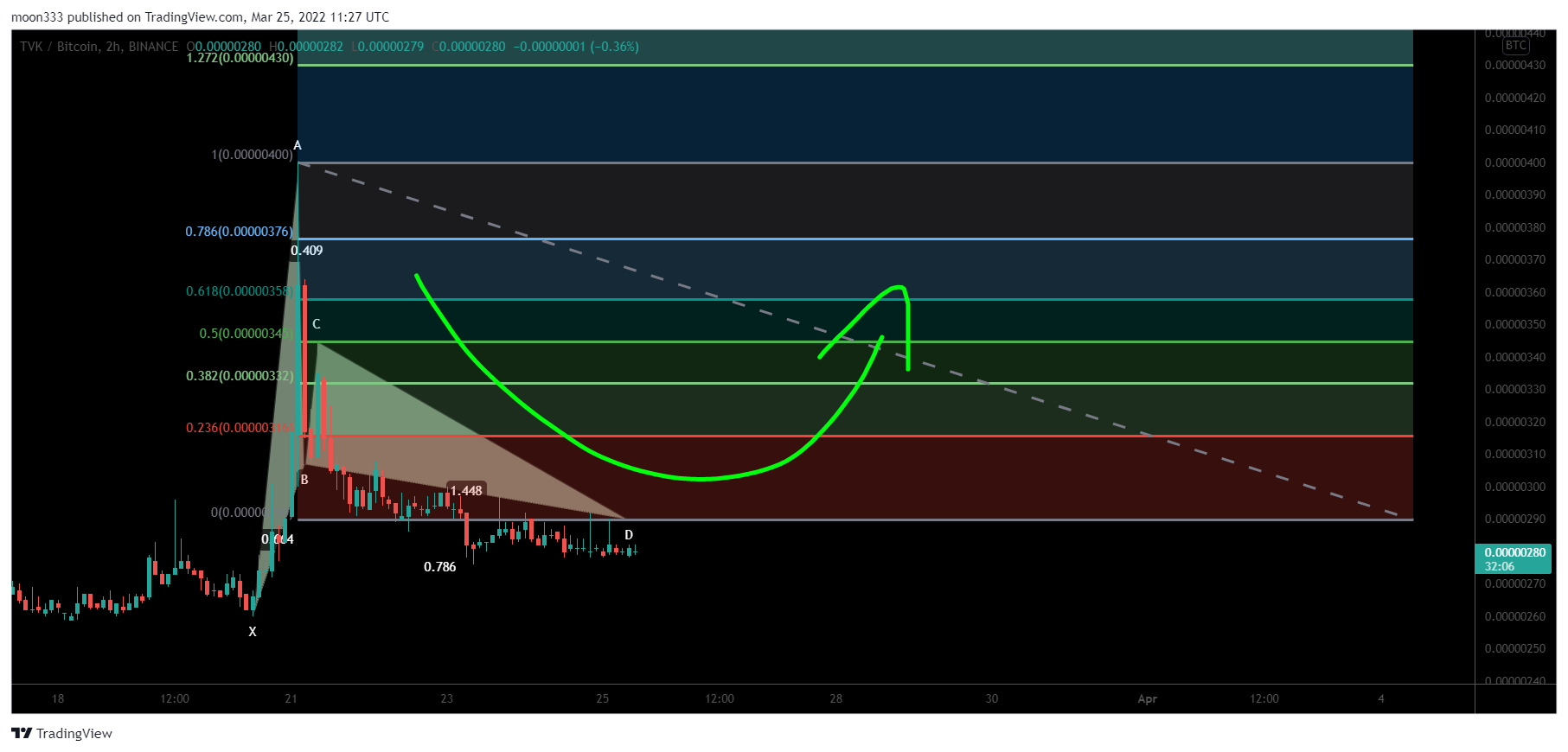Click the 30 date label on time axis
1568x752 pixels.
click(992, 698)
